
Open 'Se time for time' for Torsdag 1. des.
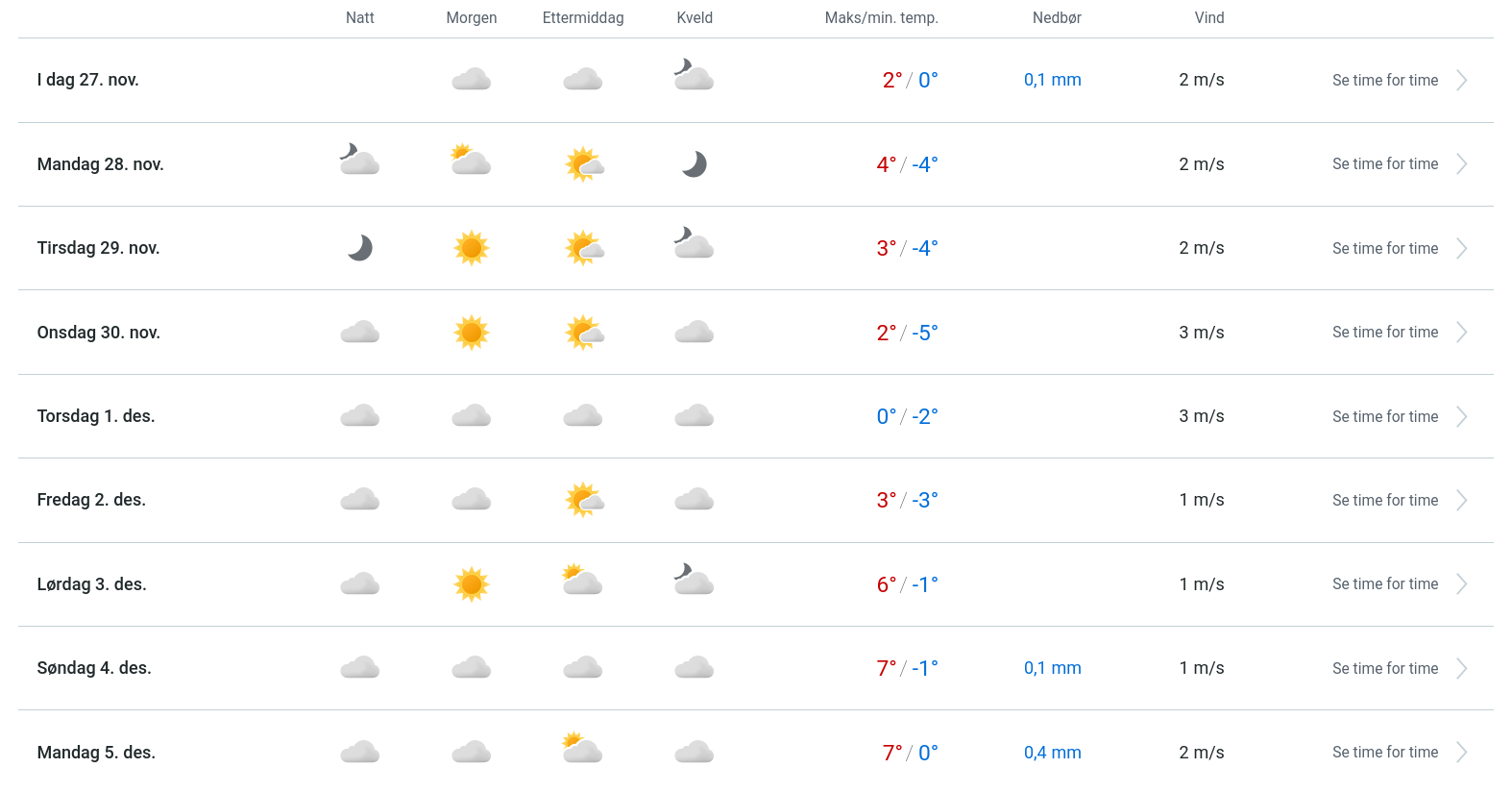[x=1384, y=416]
